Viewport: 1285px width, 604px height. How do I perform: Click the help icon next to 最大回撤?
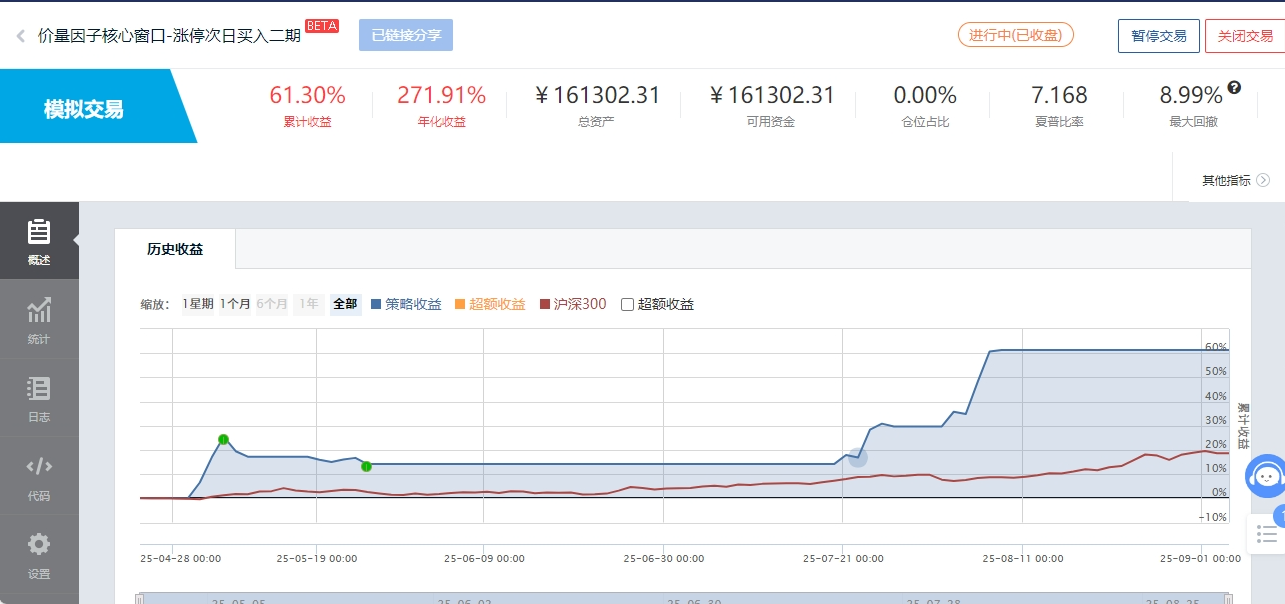point(1234,88)
